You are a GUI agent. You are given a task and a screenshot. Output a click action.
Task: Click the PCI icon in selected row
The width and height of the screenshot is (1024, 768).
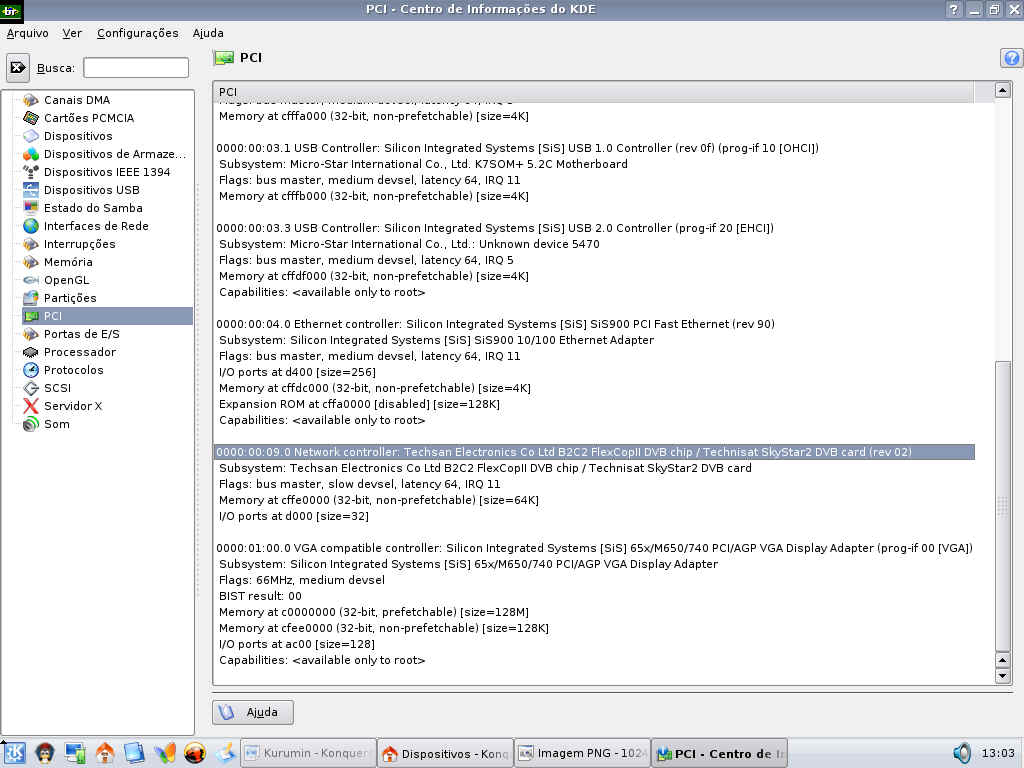[31, 316]
